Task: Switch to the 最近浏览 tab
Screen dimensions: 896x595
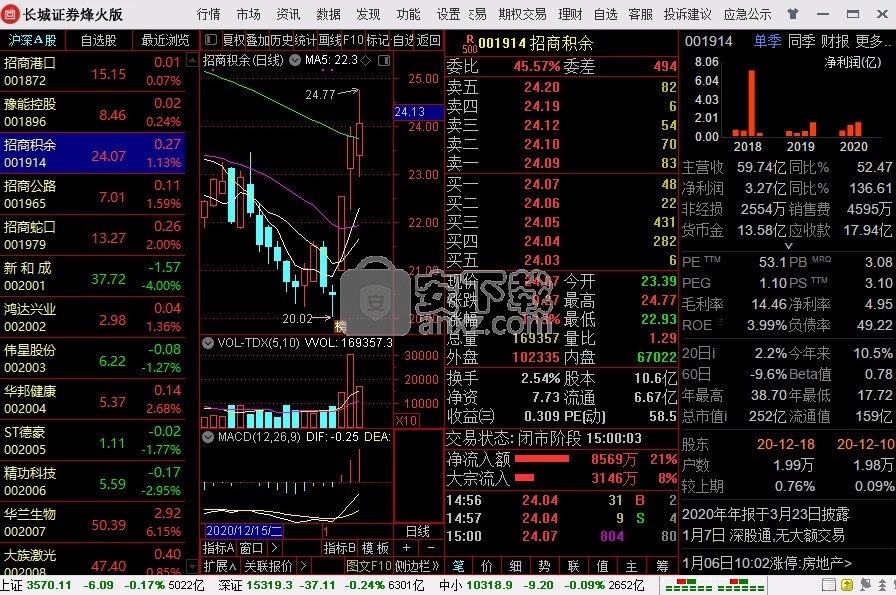Action: coord(165,40)
